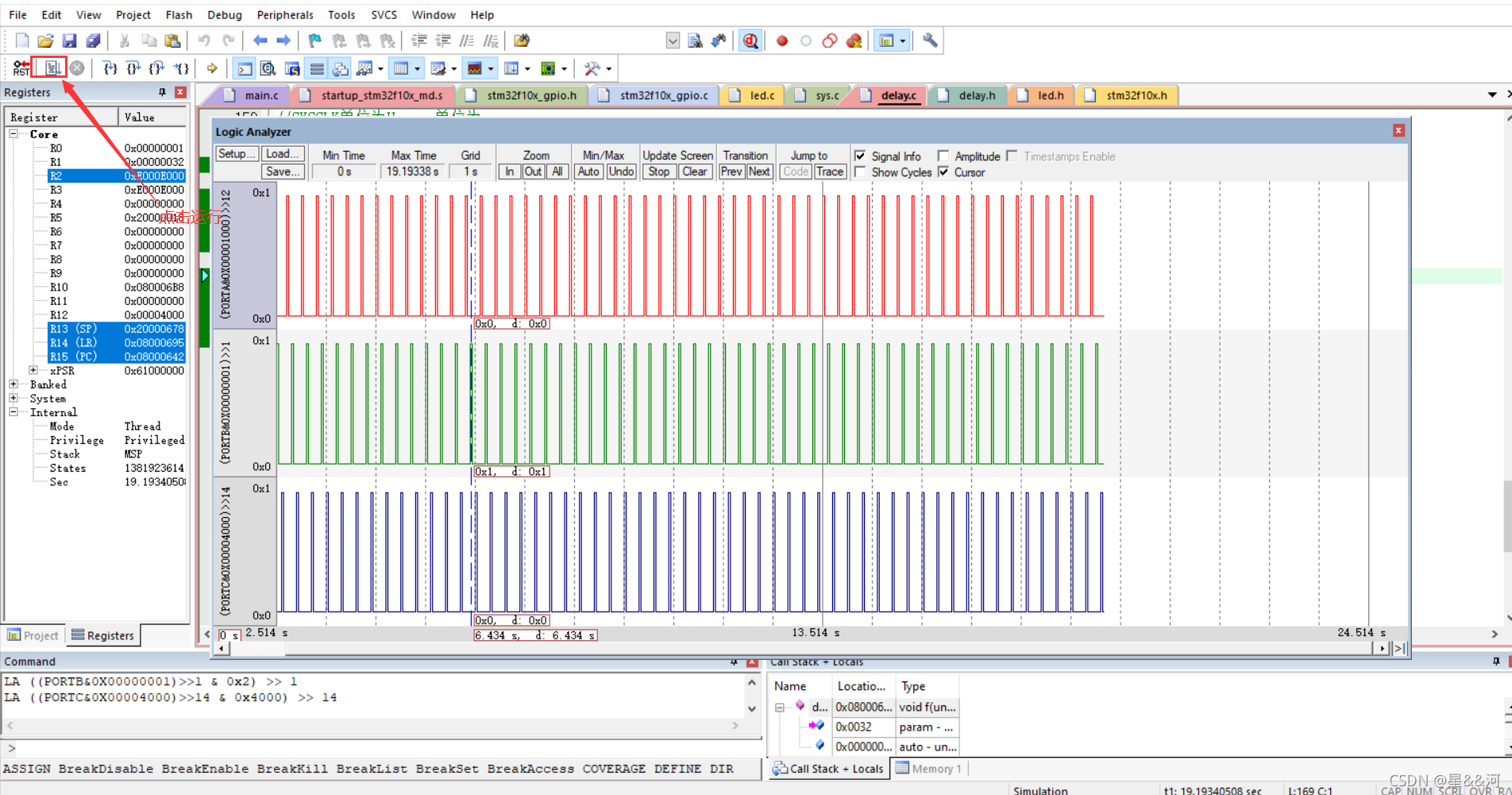Screen dimensions: 1512x795
Task: Switch to the led.c tab
Action: coord(753,95)
